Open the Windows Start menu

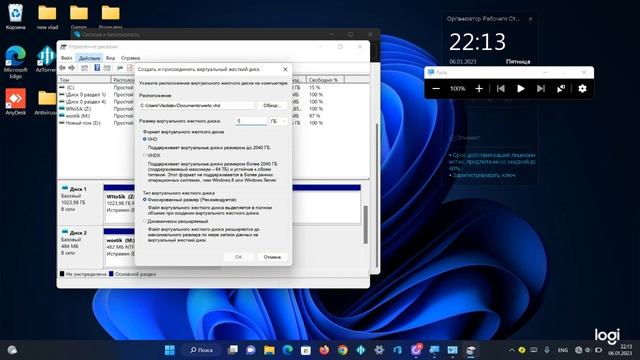[170, 350]
